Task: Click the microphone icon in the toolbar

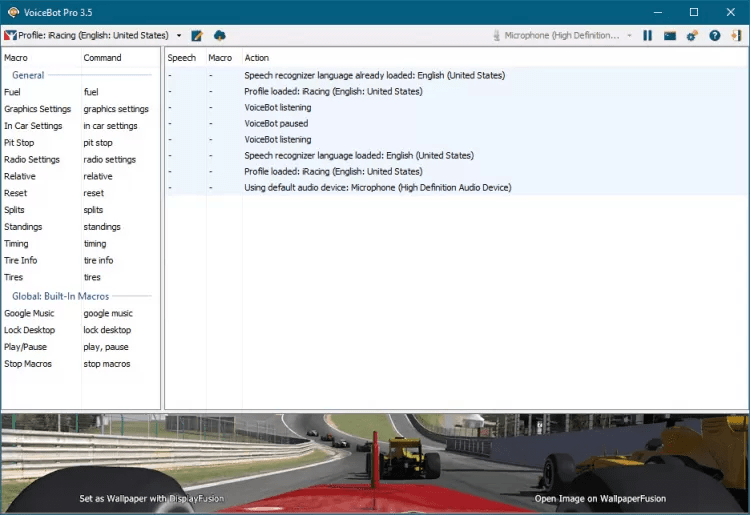Action: [496, 35]
